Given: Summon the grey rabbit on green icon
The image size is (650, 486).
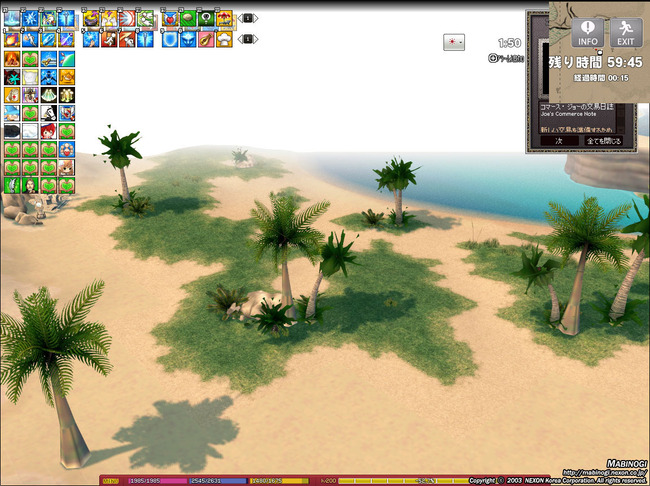Looking at the screenshot, I should (12, 185).
